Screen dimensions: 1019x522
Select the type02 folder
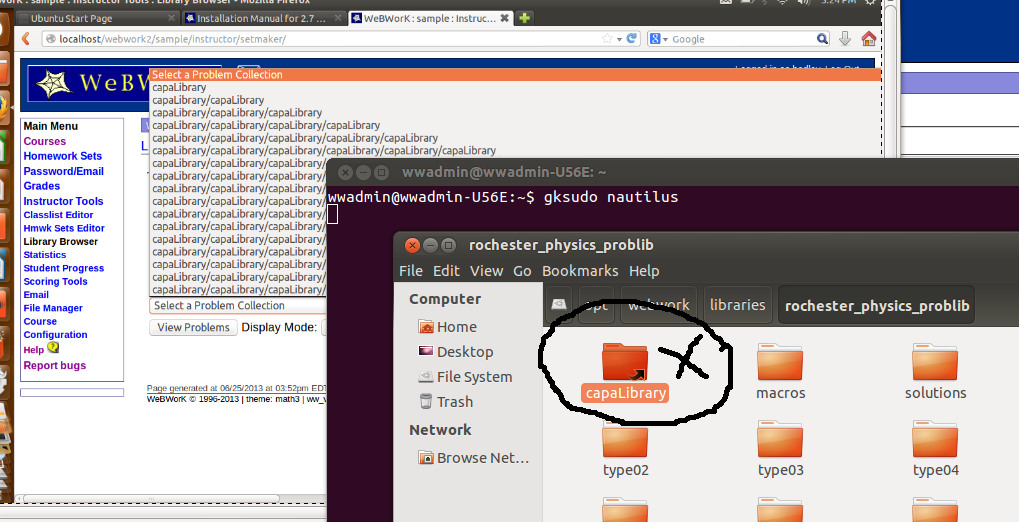(625, 449)
